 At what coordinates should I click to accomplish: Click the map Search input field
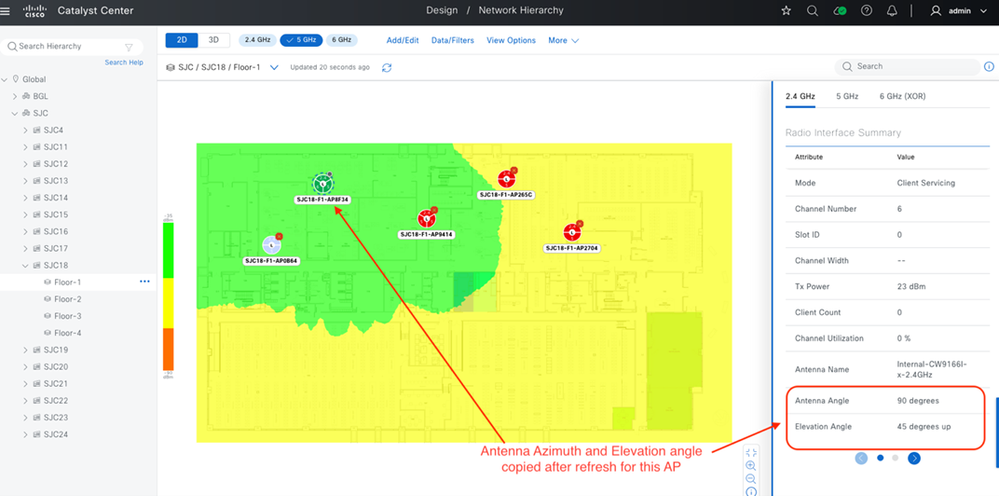click(908, 67)
